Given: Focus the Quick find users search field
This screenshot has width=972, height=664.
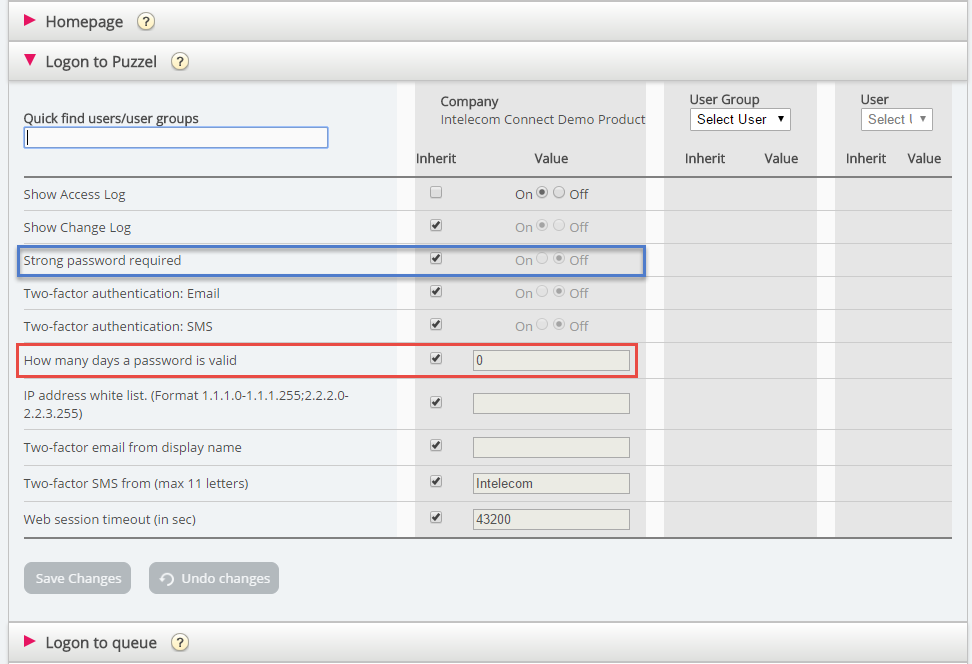Looking at the screenshot, I should tap(176, 138).
